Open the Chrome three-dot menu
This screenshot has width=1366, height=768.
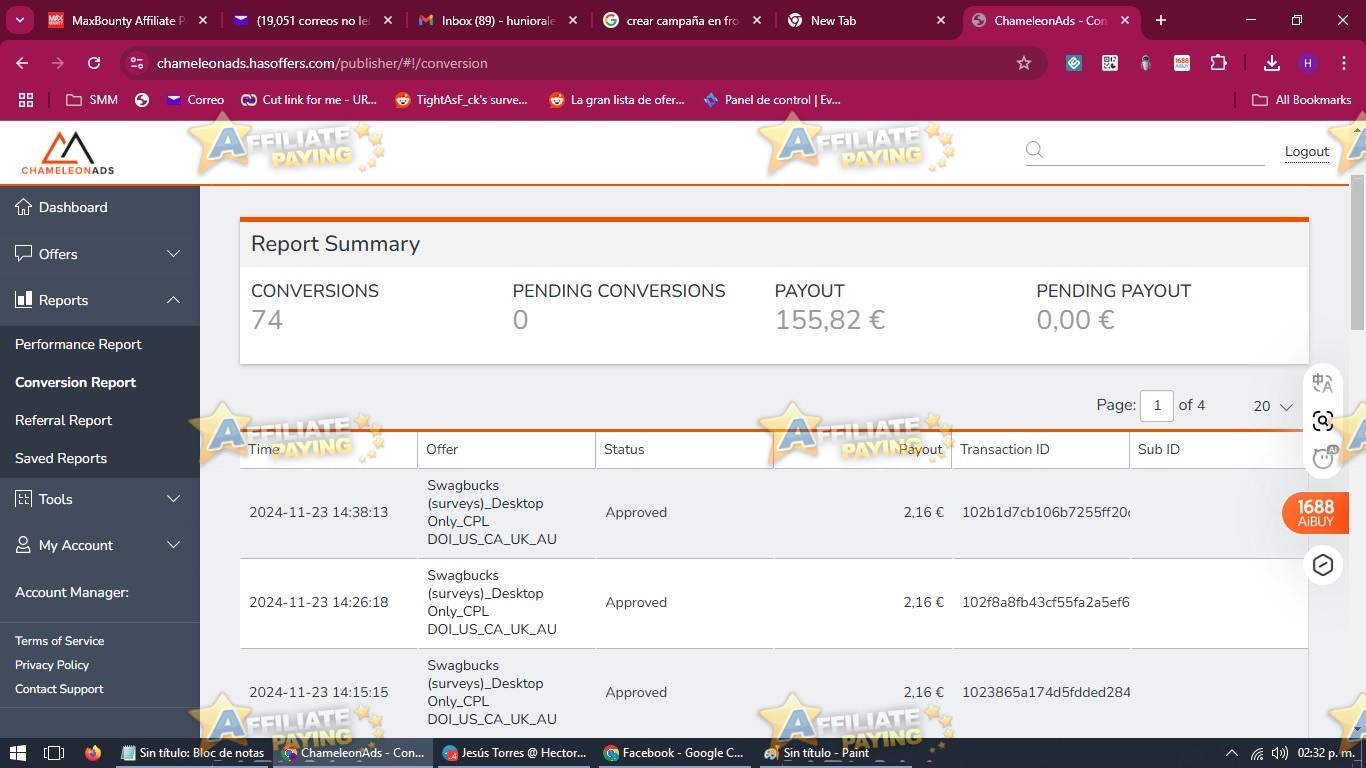(x=1343, y=63)
